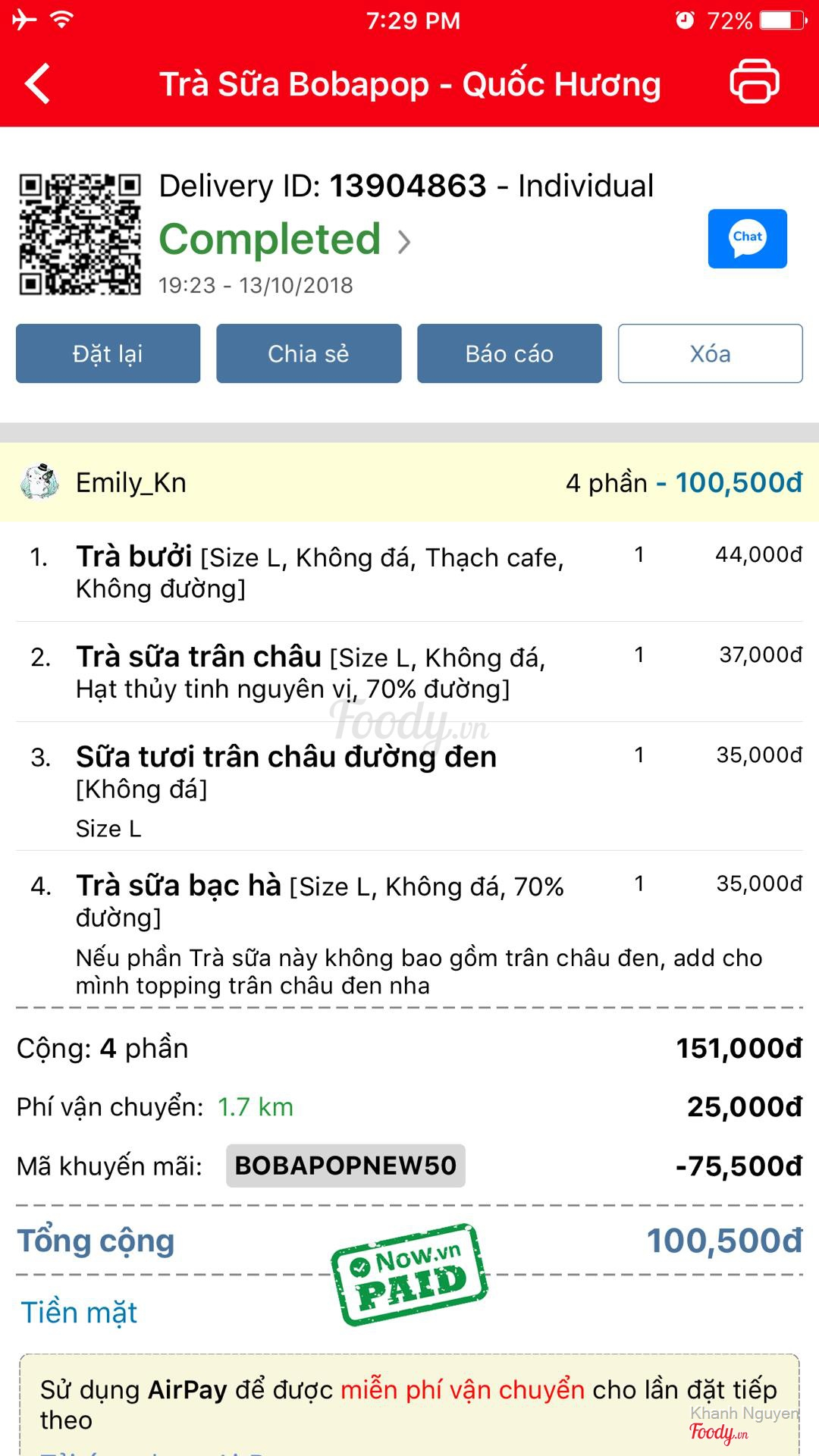This screenshot has height=1456, width=819.
Task: Open chat with the blue Chat icon
Action: click(x=747, y=239)
